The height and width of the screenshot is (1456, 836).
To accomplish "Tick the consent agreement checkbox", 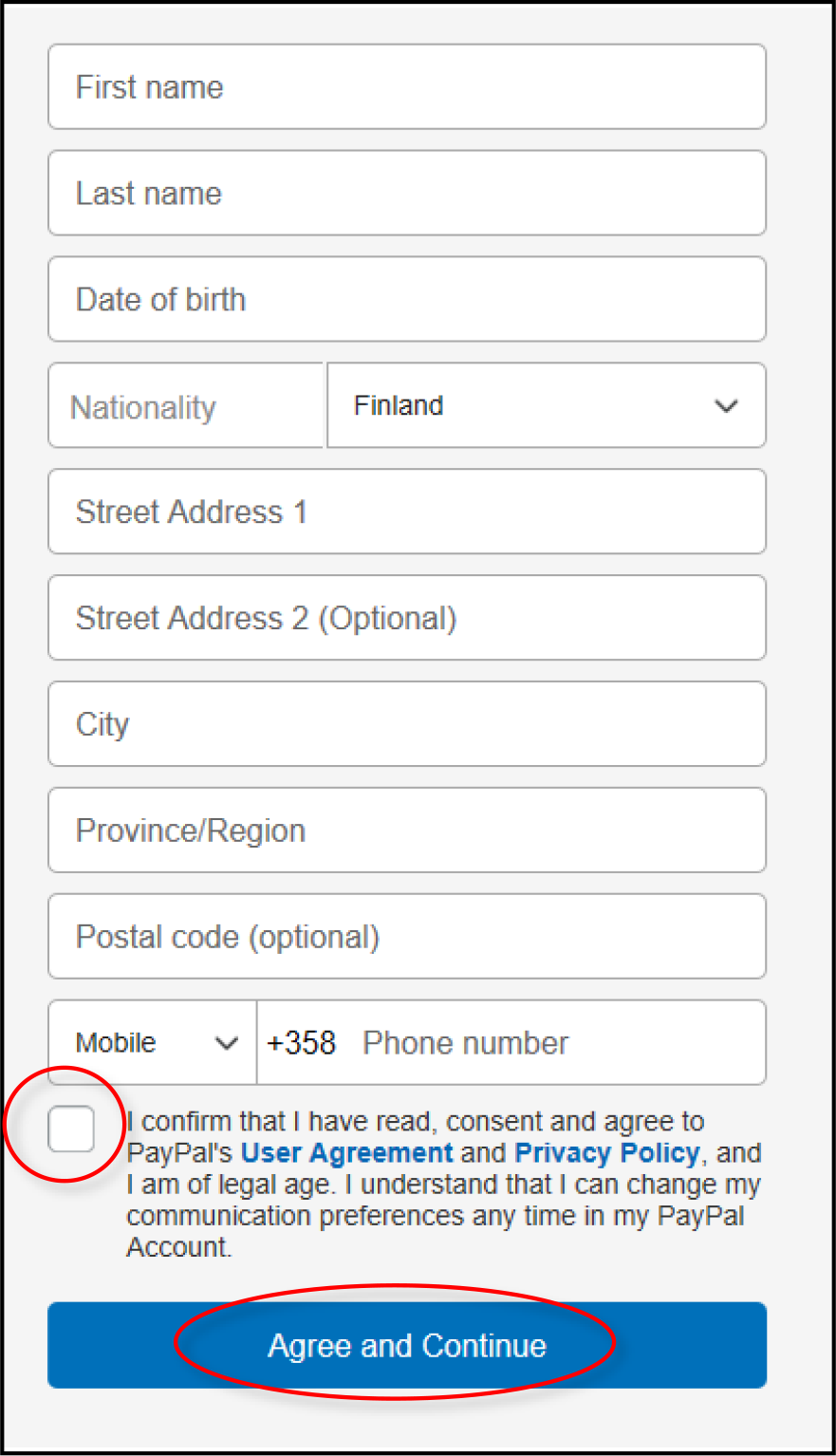I will [x=72, y=1129].
